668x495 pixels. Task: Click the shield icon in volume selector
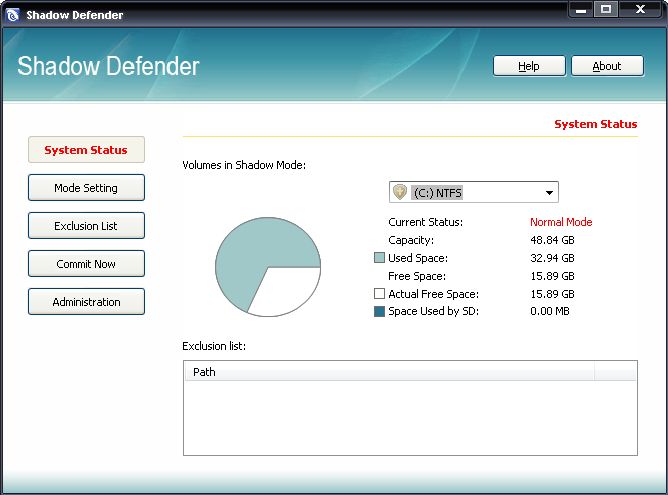400,192
